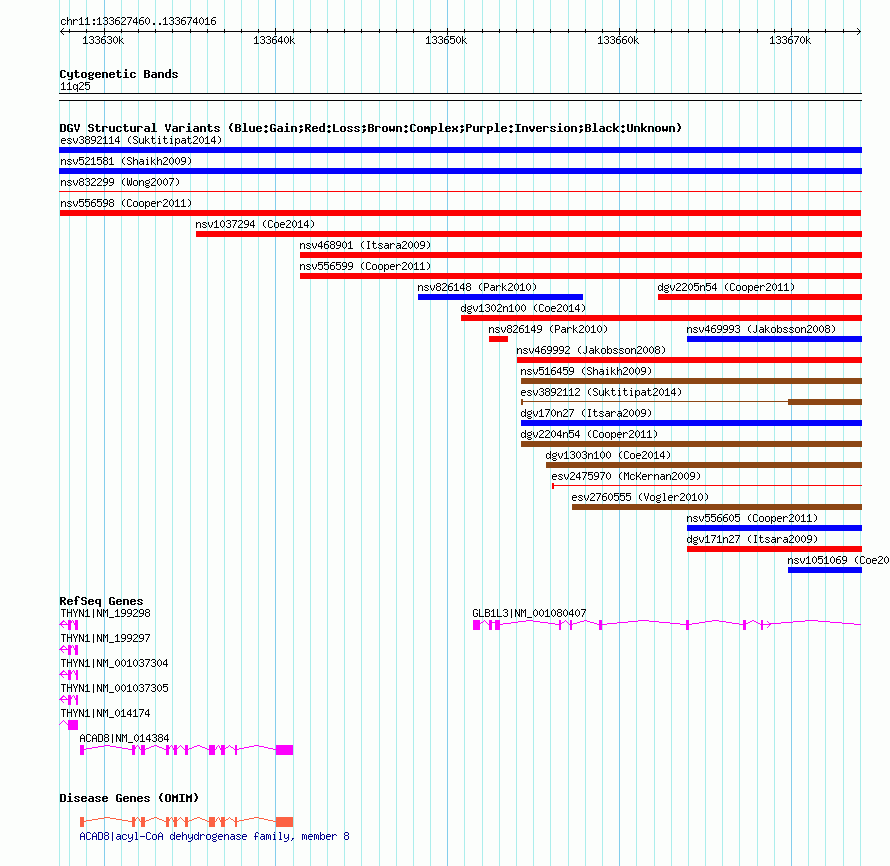Screen dimensions: 890x866
Task: Click the dgv1302n100 (Coe2014) loss bar
Action: 661,318
